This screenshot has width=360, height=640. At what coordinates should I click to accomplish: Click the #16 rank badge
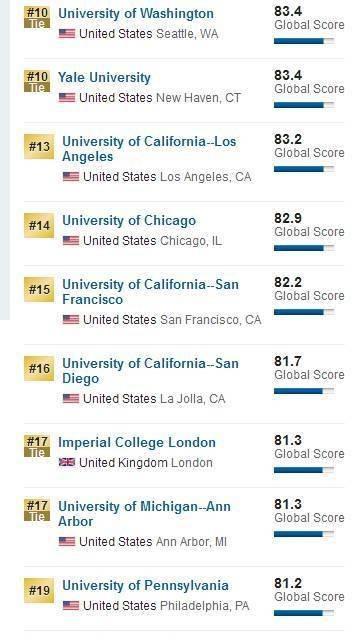point(39,369)
